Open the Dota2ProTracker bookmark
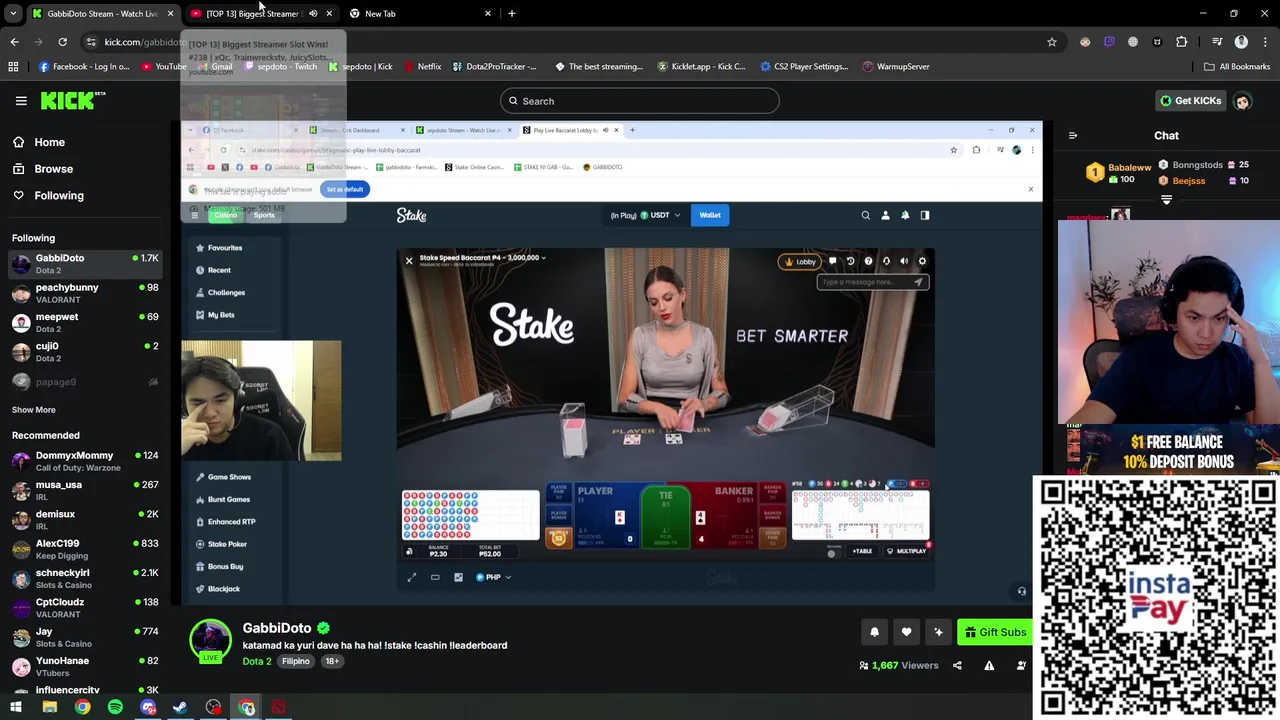Image resolution: width=1280 pixels, height=720 pixels. click(x=494, y=67)
